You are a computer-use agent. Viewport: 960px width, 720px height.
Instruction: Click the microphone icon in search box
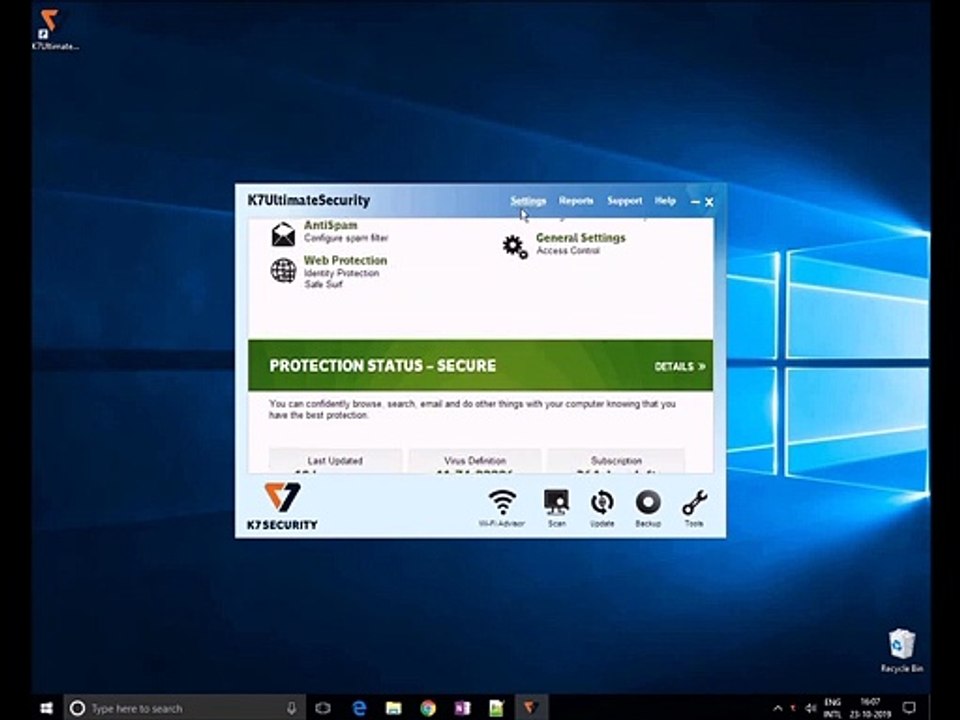coord(292,708)
